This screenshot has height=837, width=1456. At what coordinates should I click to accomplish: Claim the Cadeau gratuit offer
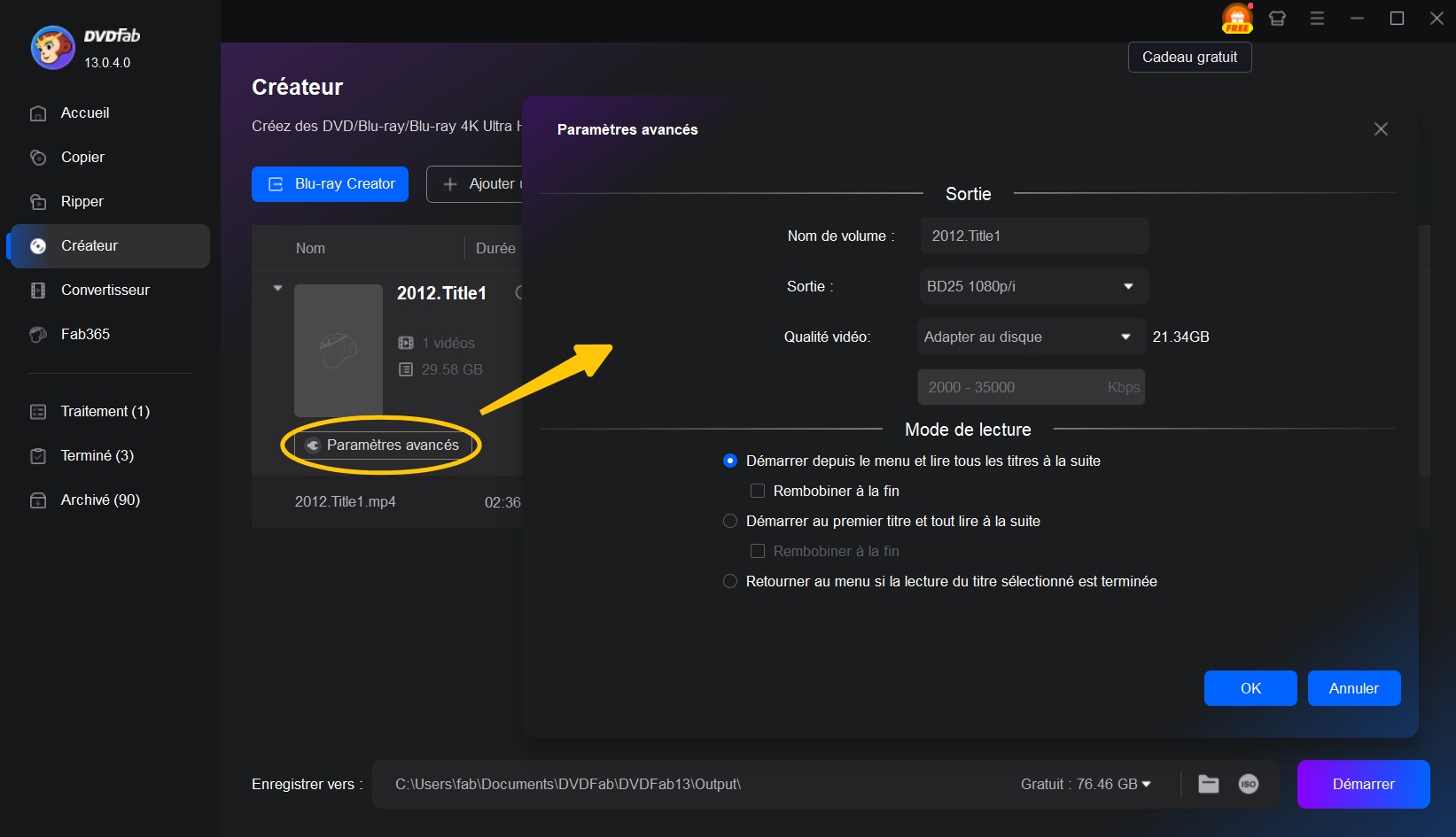click(x=1189, y=57)
